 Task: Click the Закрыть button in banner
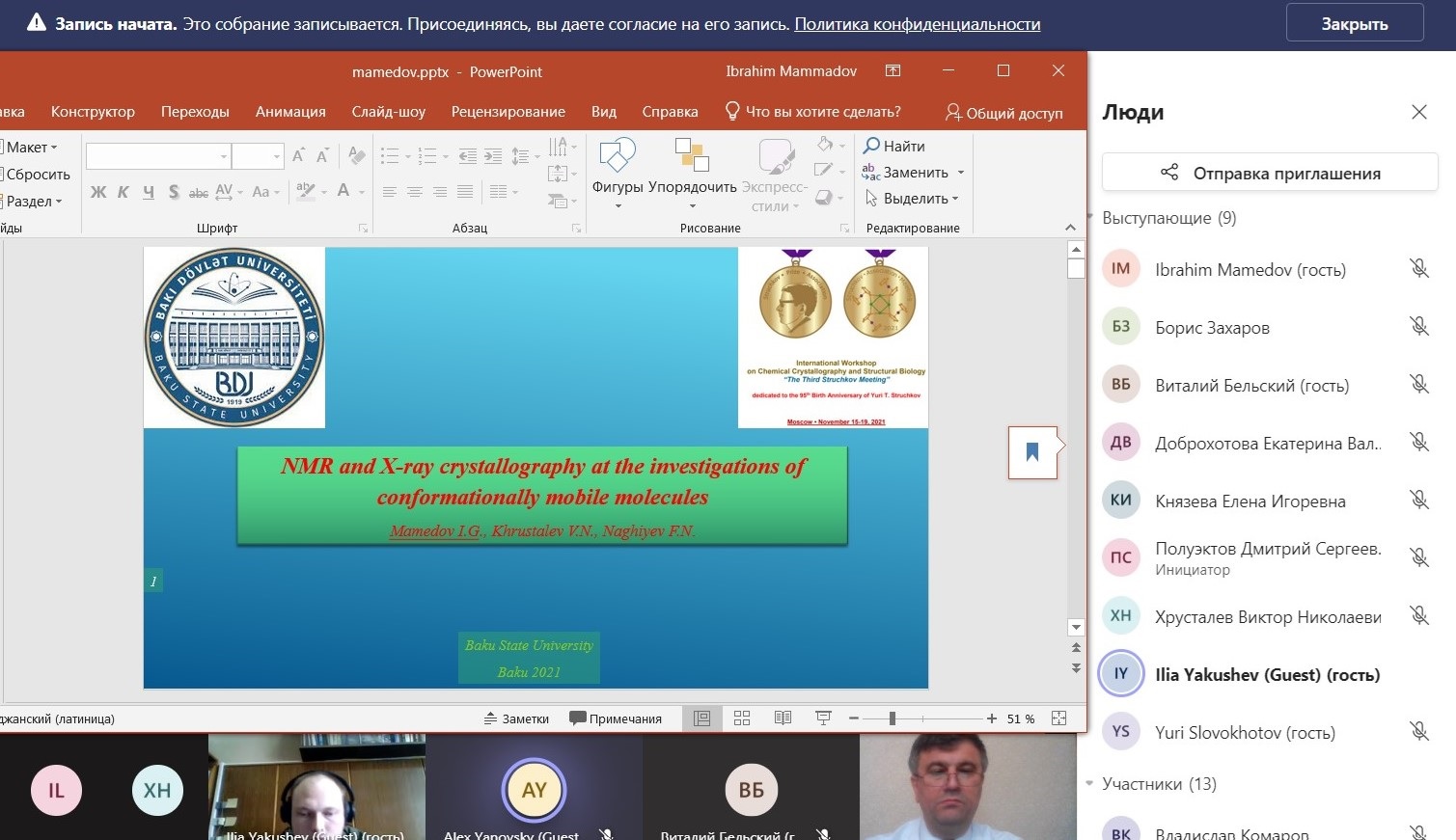[1354, 24]
